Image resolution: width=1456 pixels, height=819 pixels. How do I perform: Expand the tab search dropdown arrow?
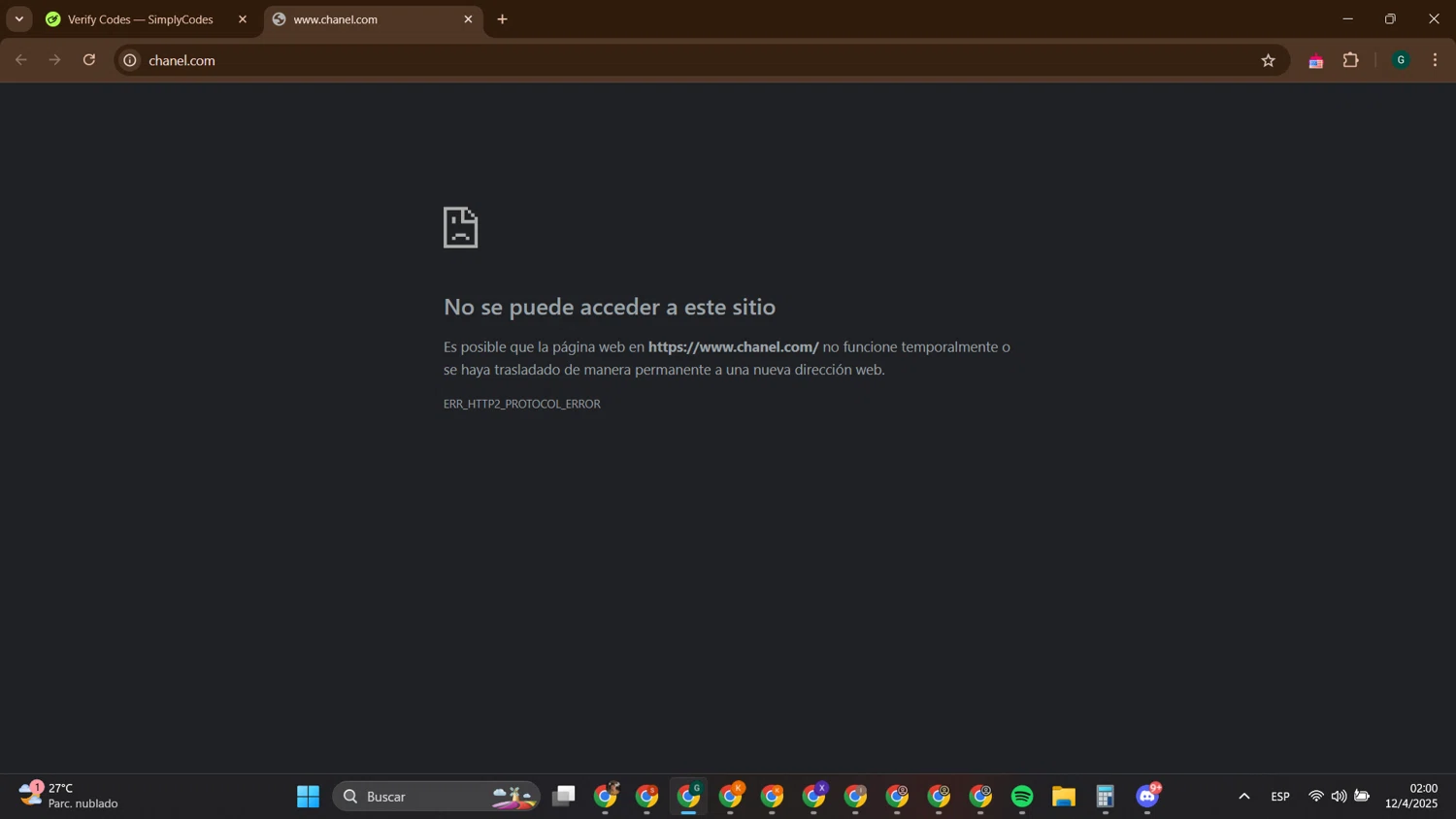click(x=19, y=19)
